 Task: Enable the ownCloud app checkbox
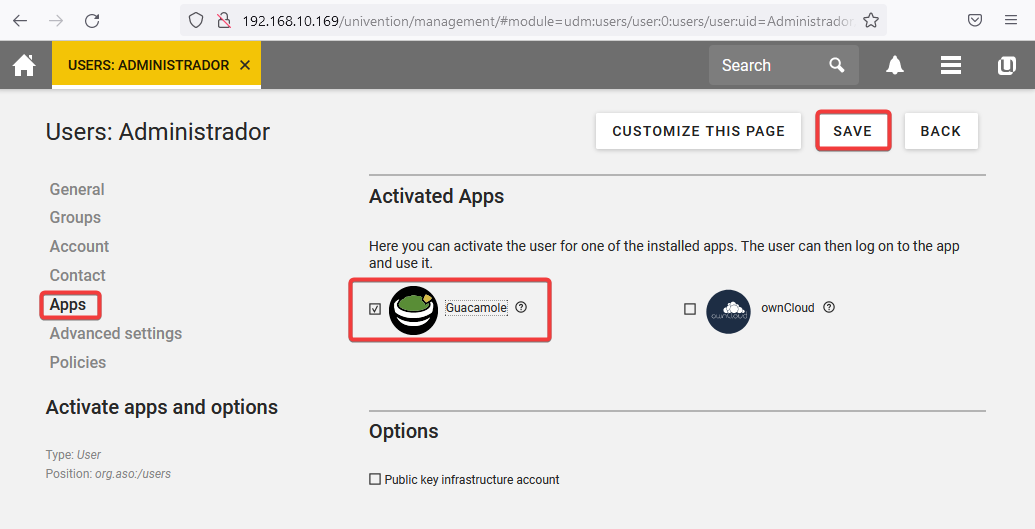click(x=690, y=309)
